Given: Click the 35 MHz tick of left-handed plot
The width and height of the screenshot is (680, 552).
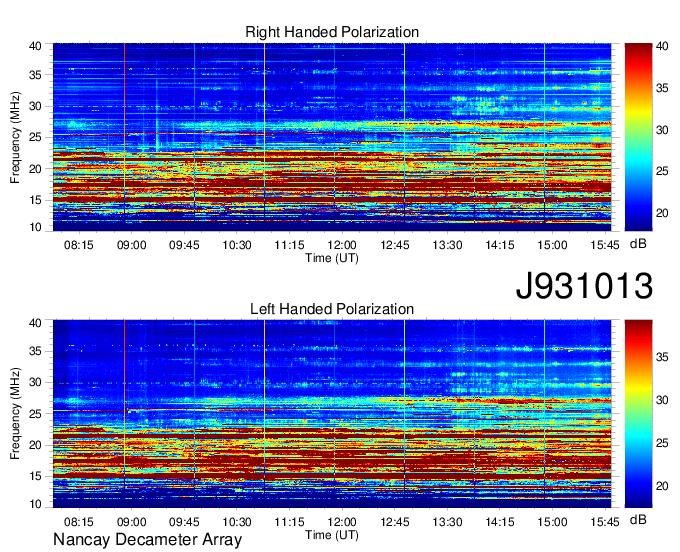Looking at the screenshot, I should click(x=35, y=351).
